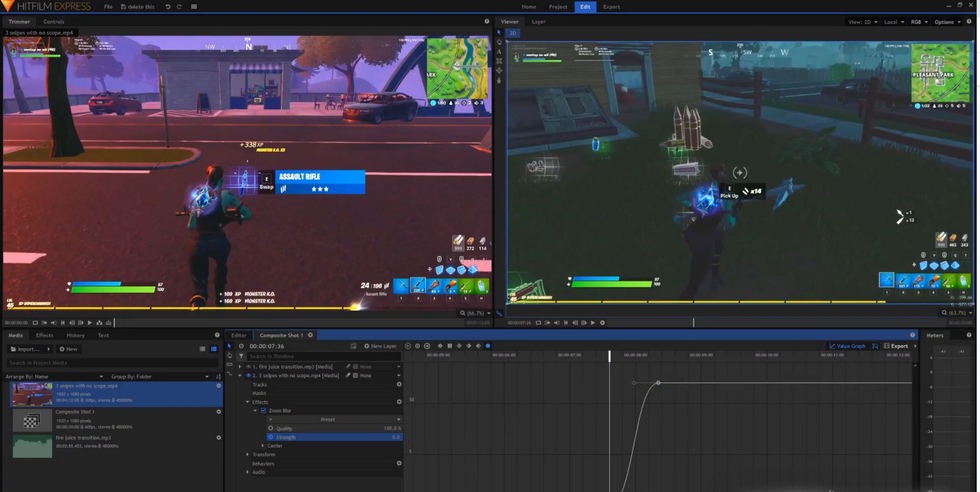
Task: Open the History panel tab
Action: tap(75, 335)
